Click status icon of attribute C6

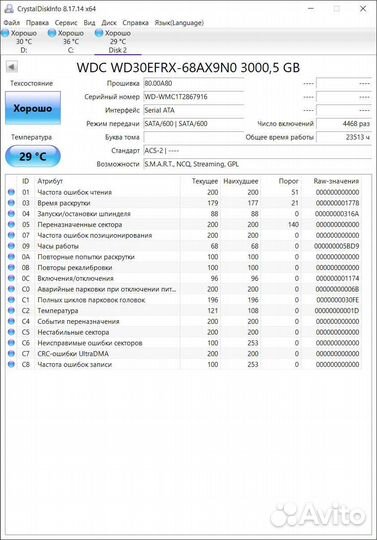tap(11, 343)
